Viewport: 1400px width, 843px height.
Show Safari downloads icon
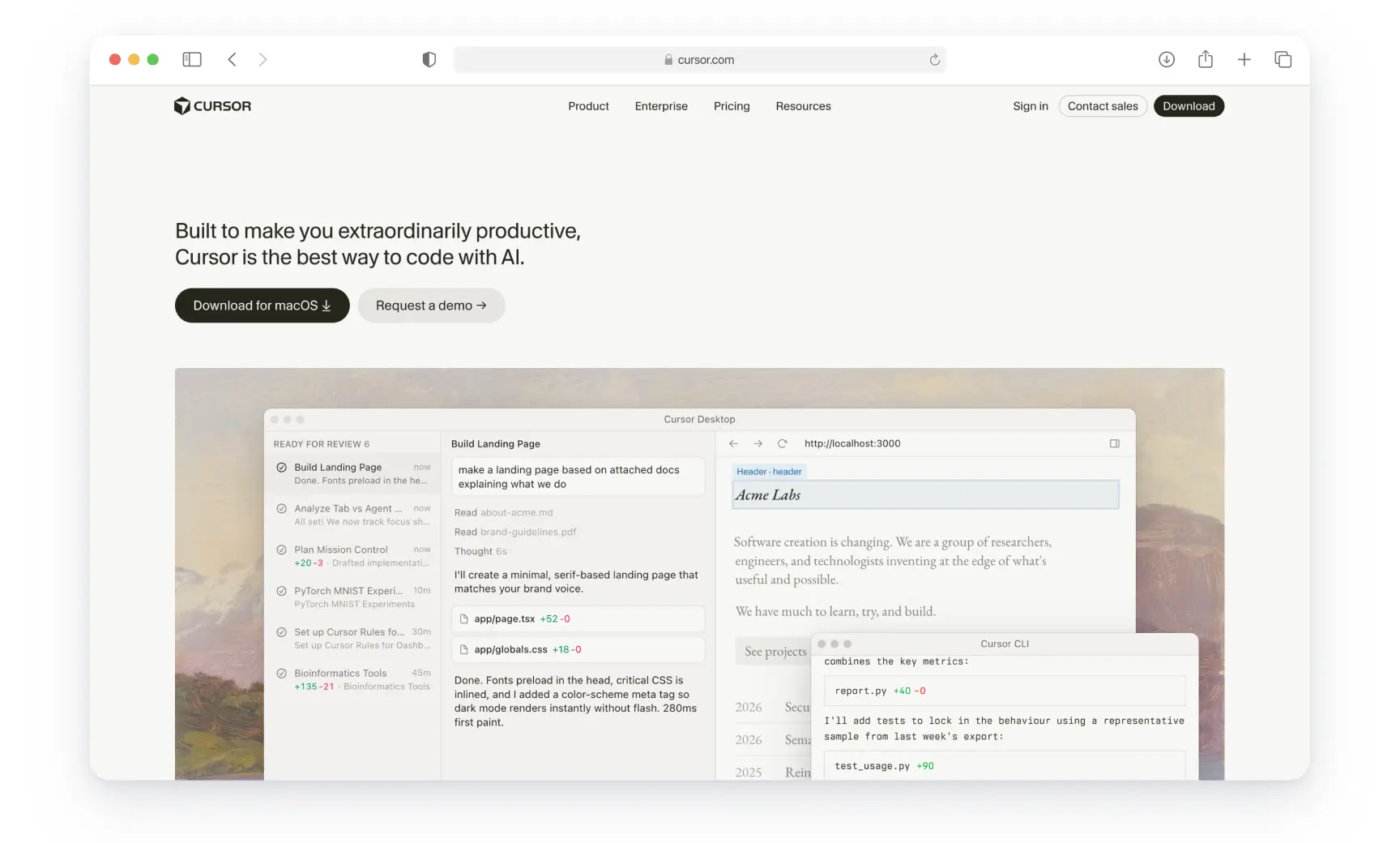pyautogui.click(x=1167, y=59)
